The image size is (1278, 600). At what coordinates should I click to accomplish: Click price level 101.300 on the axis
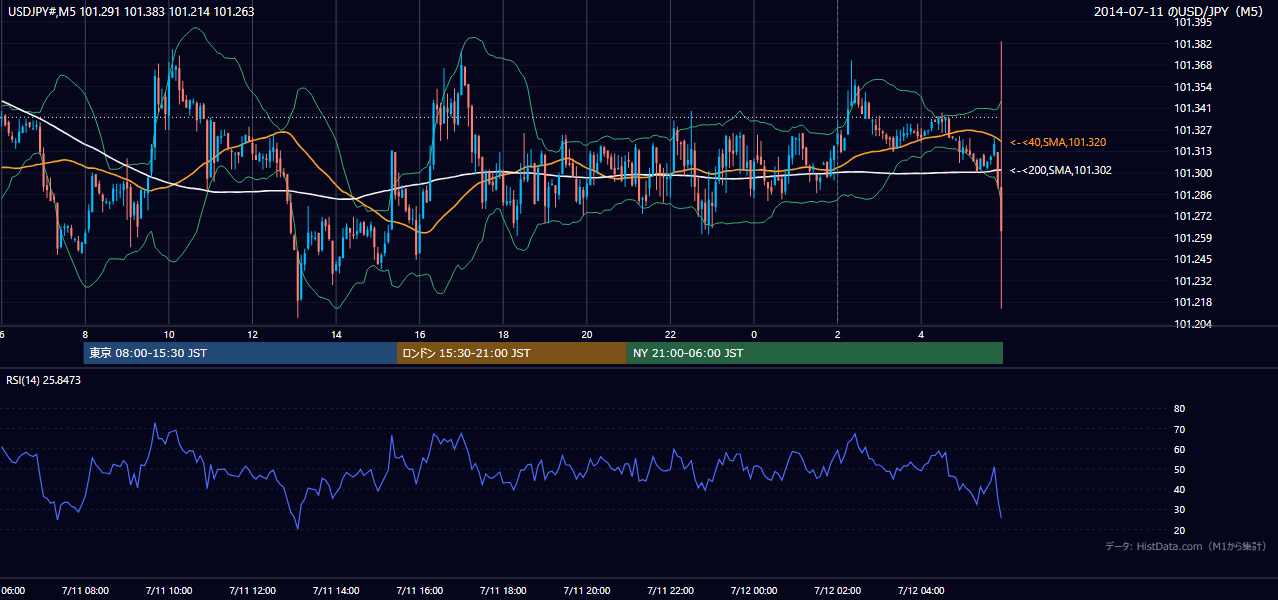1193,173
